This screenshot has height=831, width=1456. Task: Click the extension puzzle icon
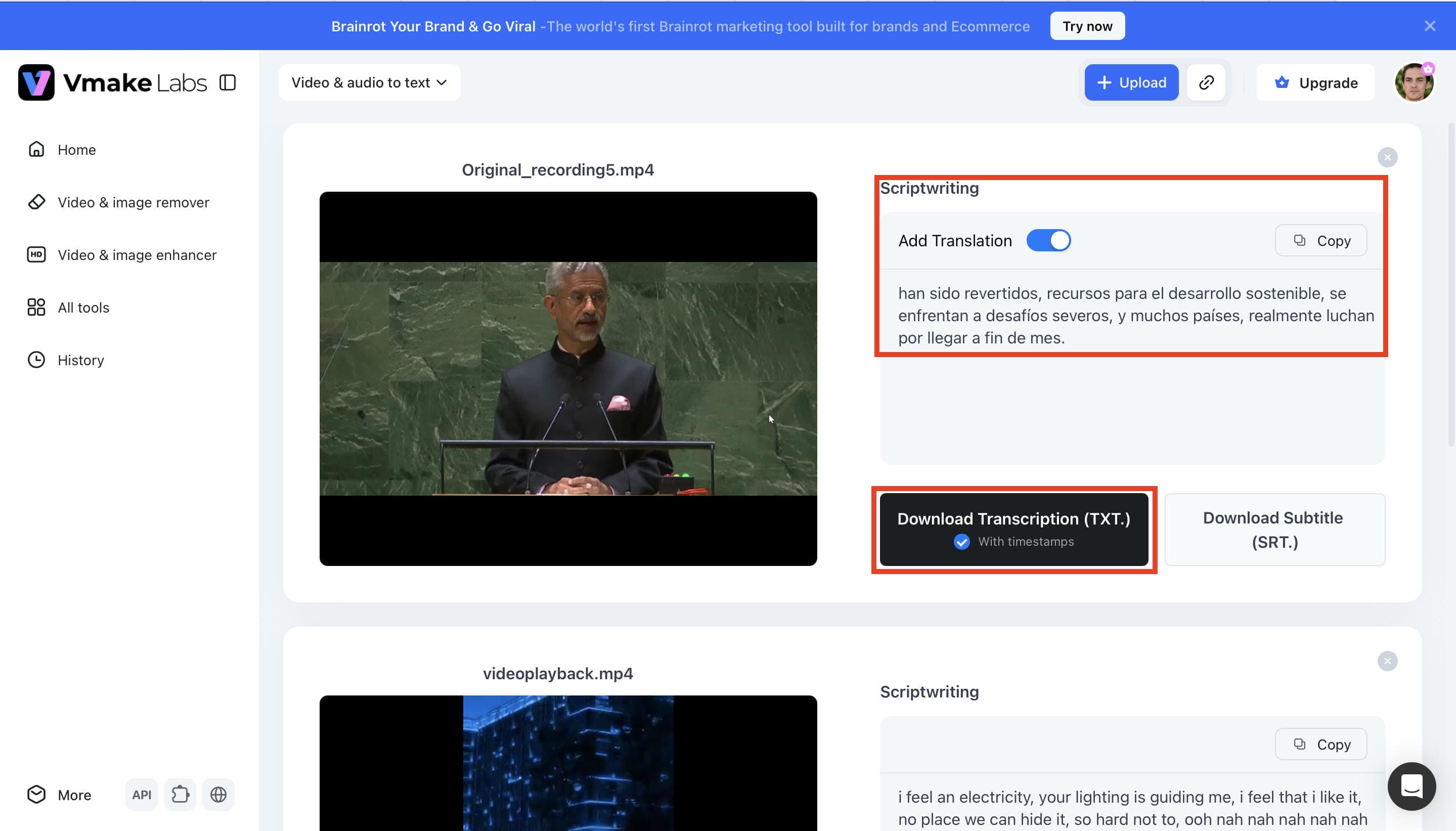(180, 795)
